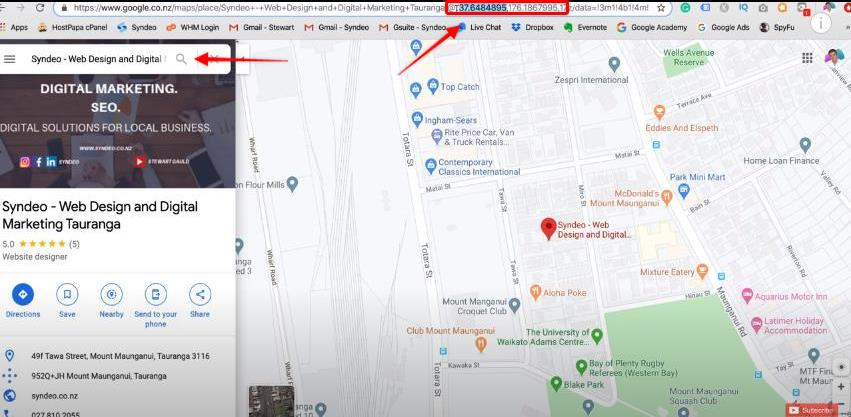The width and height of the screenshot is (851, 417).
Task: Open the Google apps grid icon
Action: point(807,58)
